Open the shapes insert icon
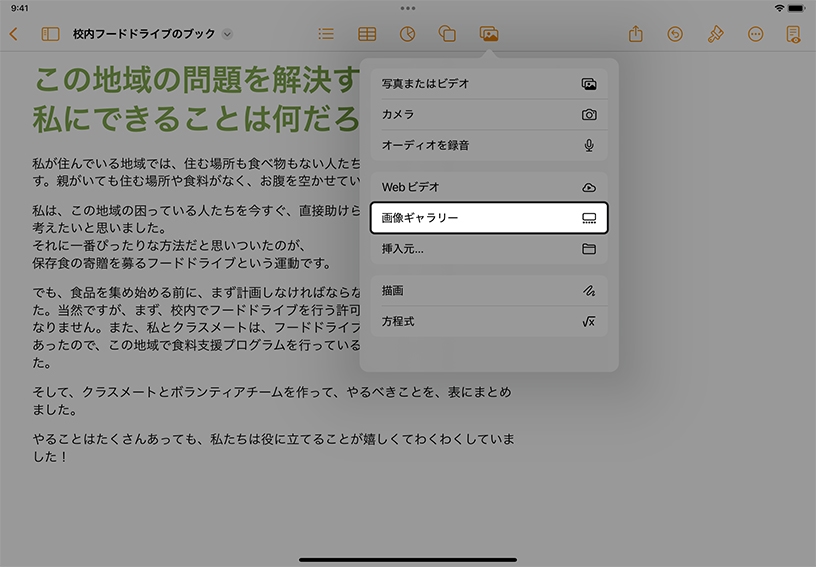816x567 pixels. coord(448,34)
